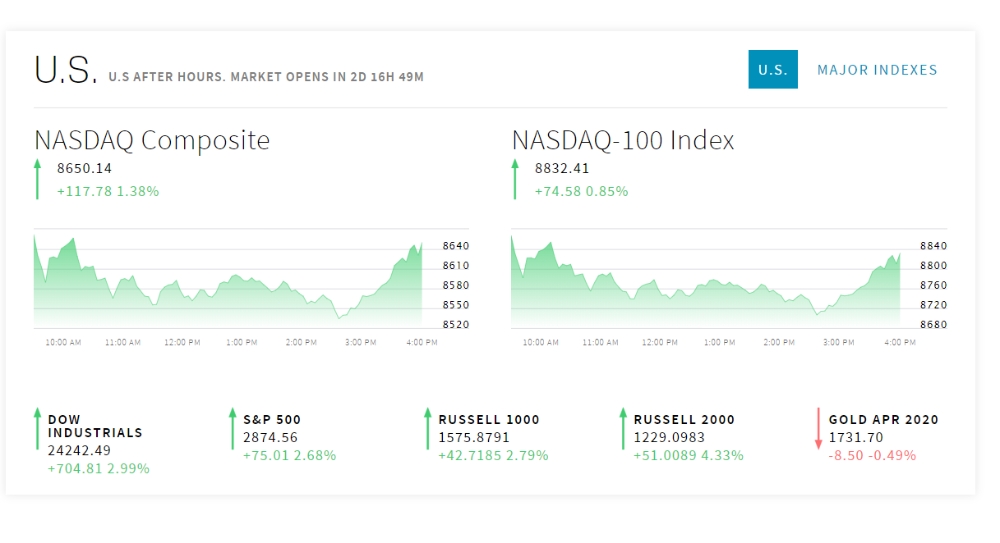1000x543 pixels.
Task: Click the NASDAQ-100 Index price chart
Action: 705,281
